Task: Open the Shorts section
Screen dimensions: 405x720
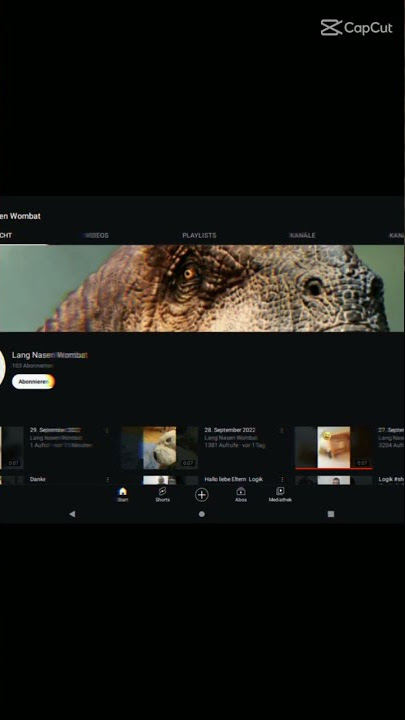Action: 162,495
